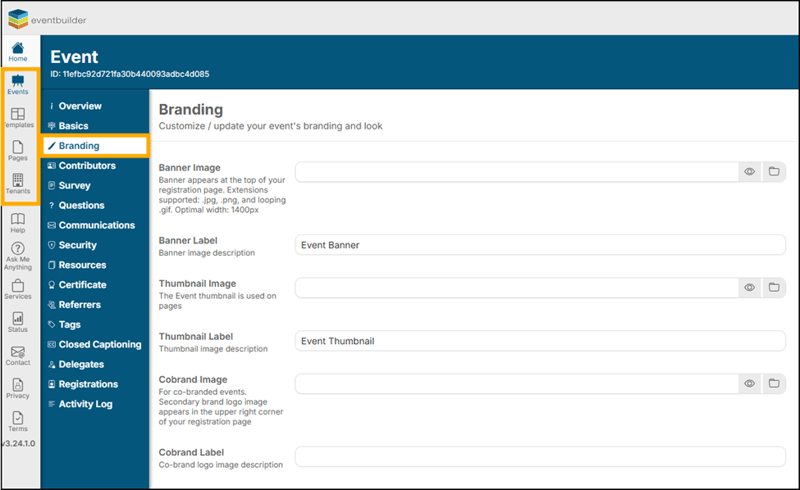Open the Activity Log link

click(85, 404)
